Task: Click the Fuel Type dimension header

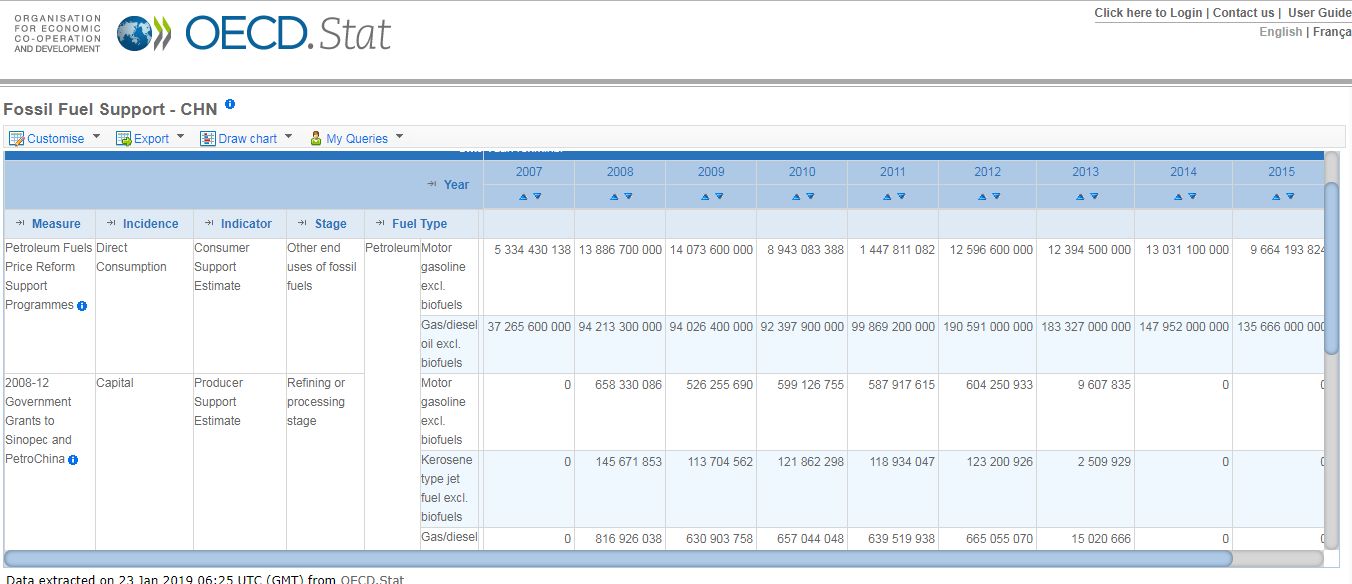Action: tap(419, 224)
